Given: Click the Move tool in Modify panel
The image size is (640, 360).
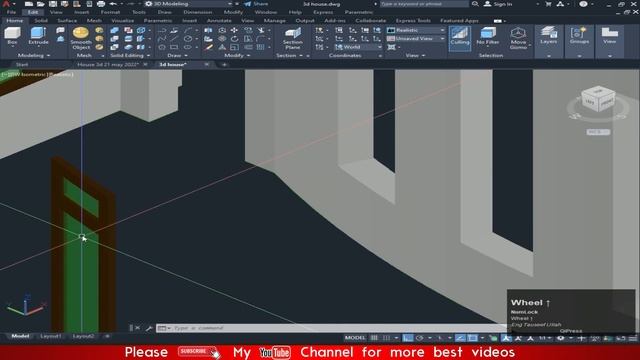Looking at the screenshot, I should click(x=234, y=30).
